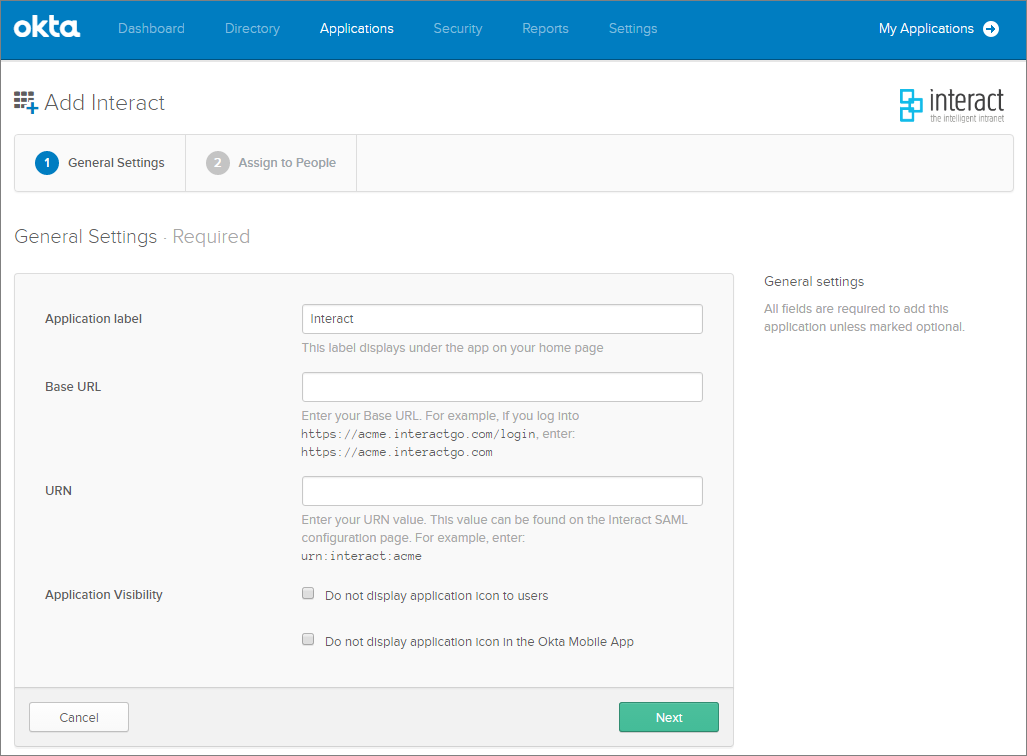Click the General settings sidebar heading
Viewport: 1027px width, 756px height.
[814, 282]
